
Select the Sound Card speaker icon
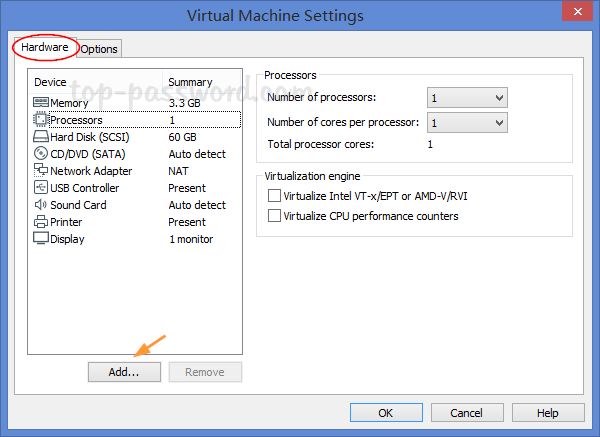pos(41,205)
